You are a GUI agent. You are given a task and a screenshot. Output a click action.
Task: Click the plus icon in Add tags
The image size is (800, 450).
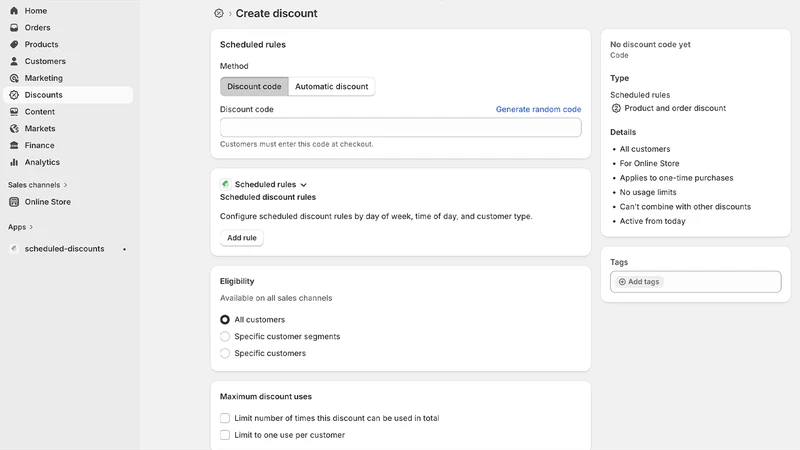coord(622,282)
